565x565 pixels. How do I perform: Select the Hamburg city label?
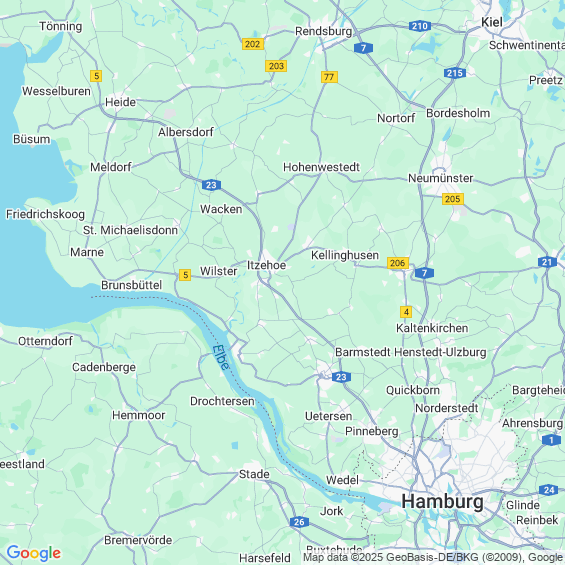442,501
